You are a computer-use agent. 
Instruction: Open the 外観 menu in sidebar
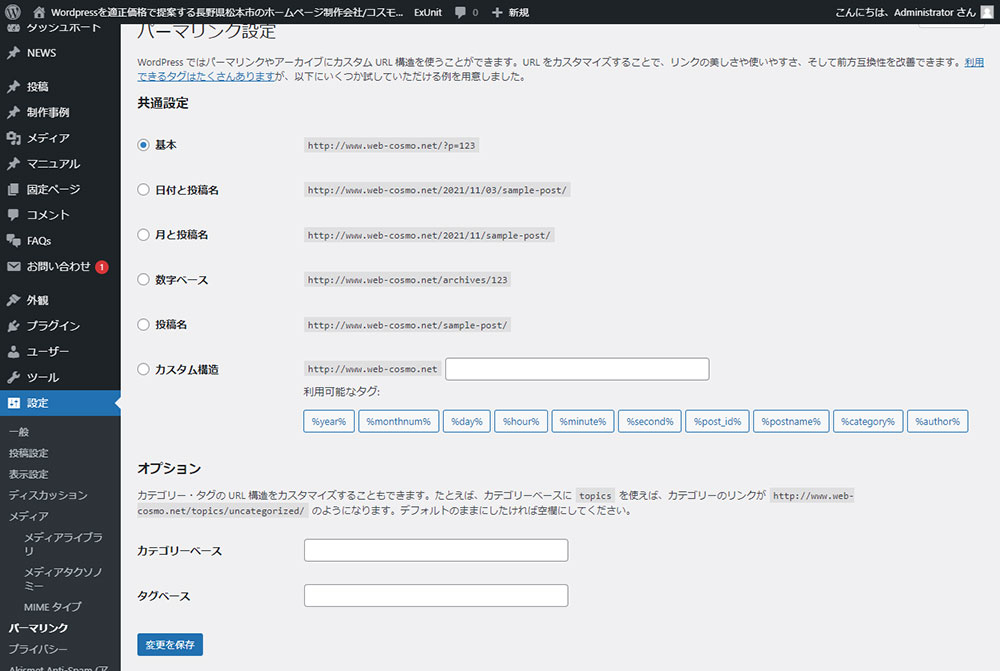[x=38, y=300]
